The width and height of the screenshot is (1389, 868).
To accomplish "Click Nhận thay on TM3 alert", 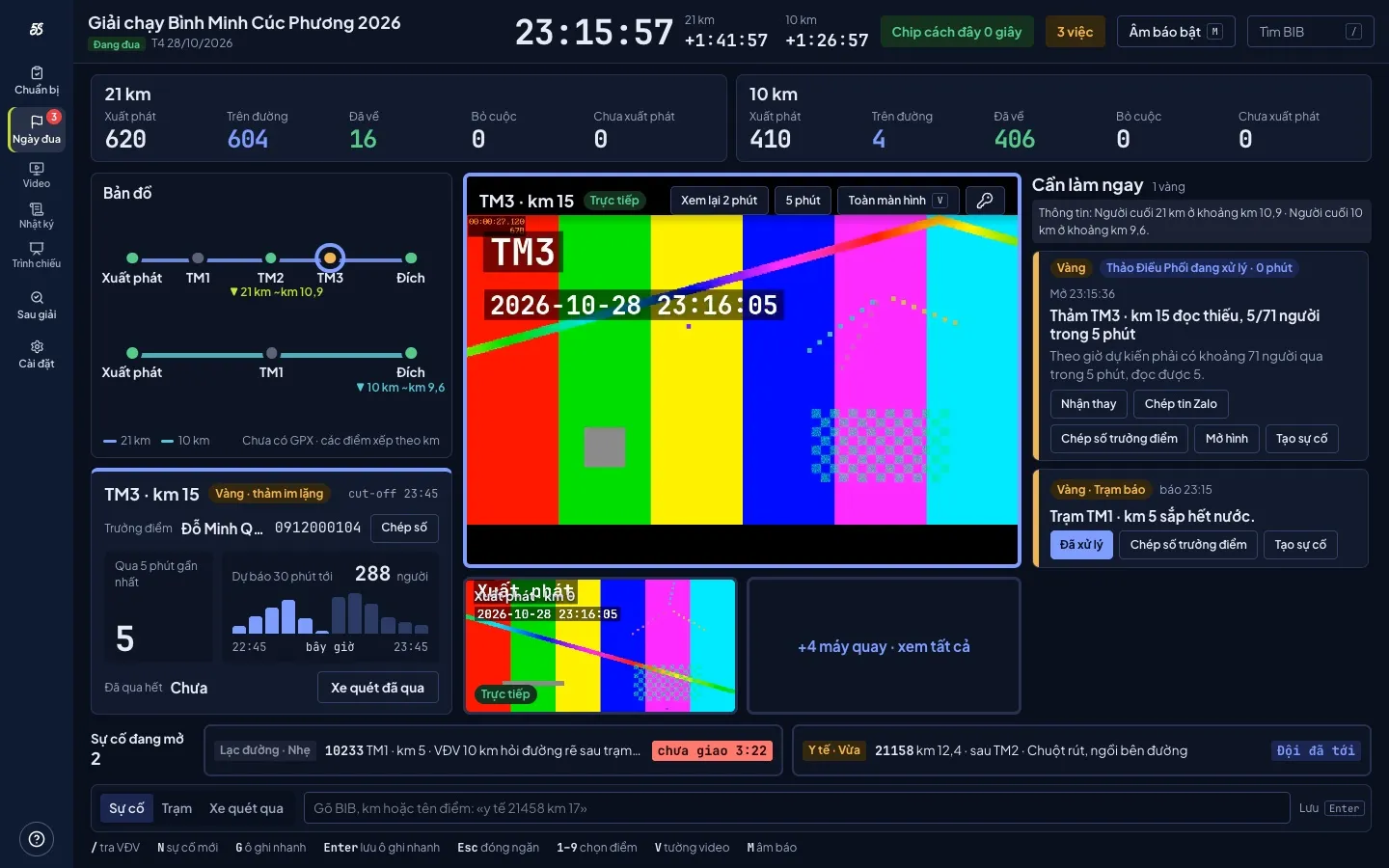I will point(1088,404).
